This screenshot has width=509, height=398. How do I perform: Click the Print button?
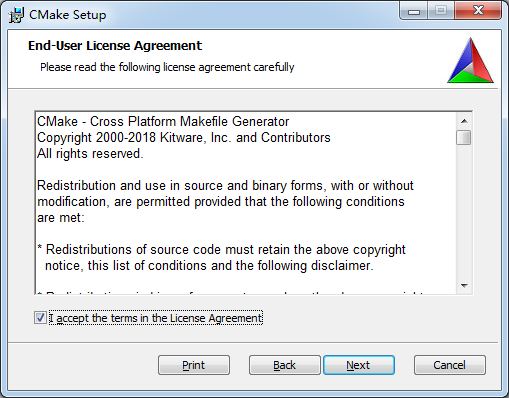tap(194, 365)
